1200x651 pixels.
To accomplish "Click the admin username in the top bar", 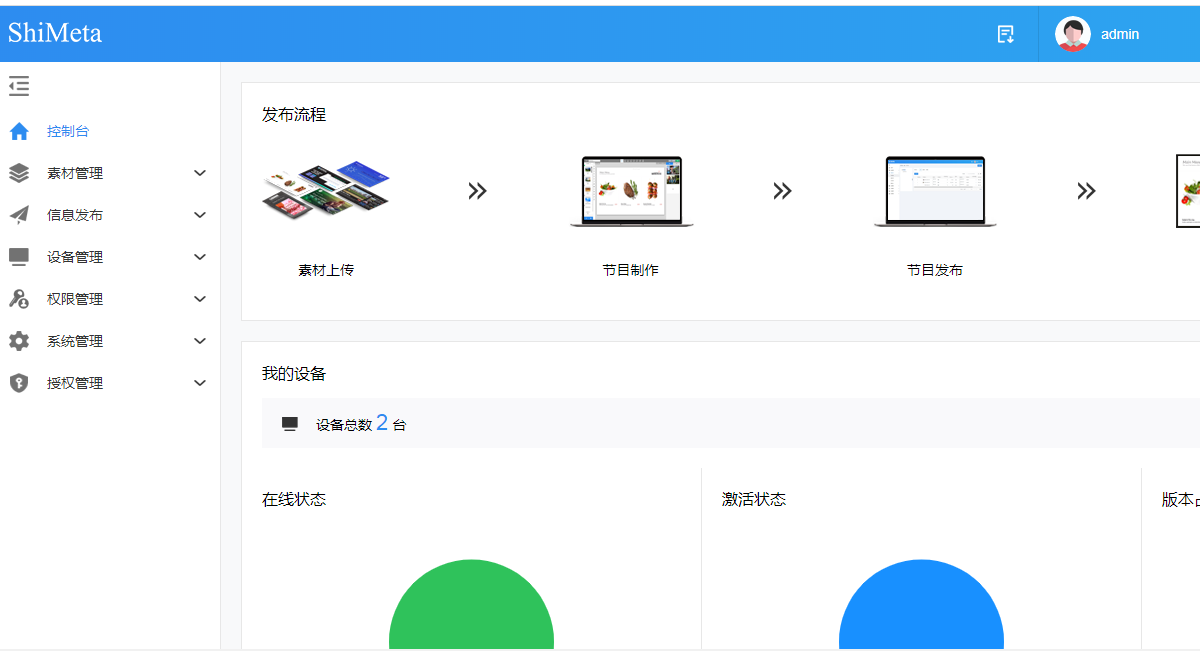I will (1118, 33).
